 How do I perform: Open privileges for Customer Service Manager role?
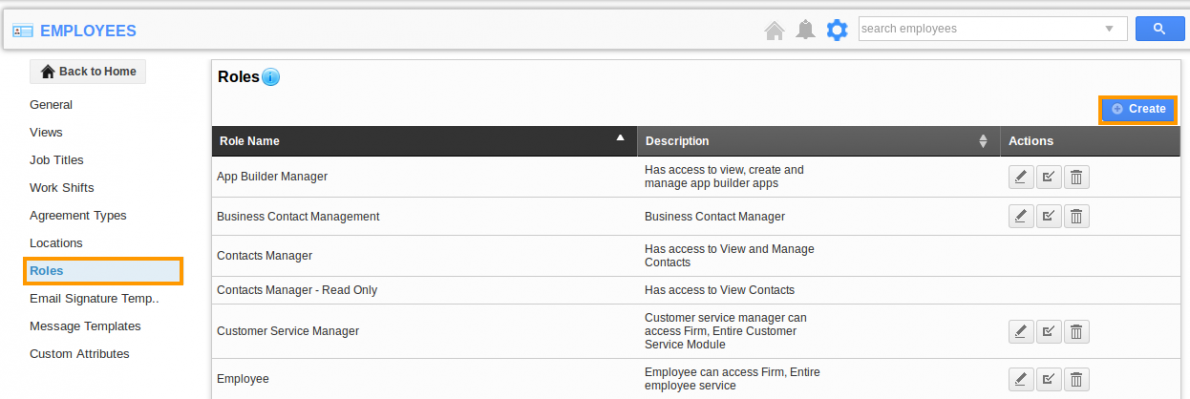[x=1048, y=331]
